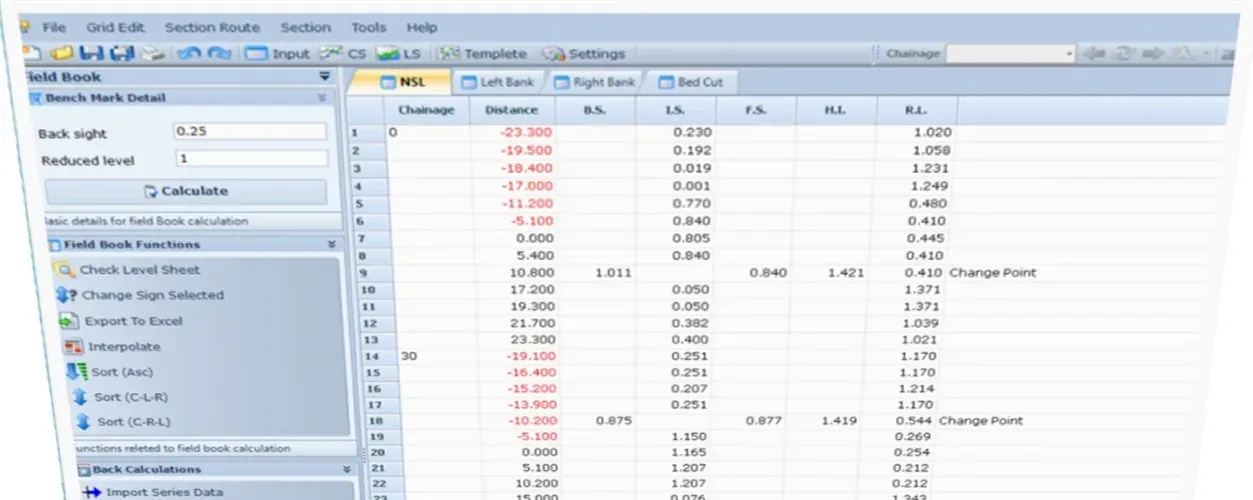Viewport: 1253px width, 500px height.
Task: Open the File menu
Action: click(x=54, y=28)
